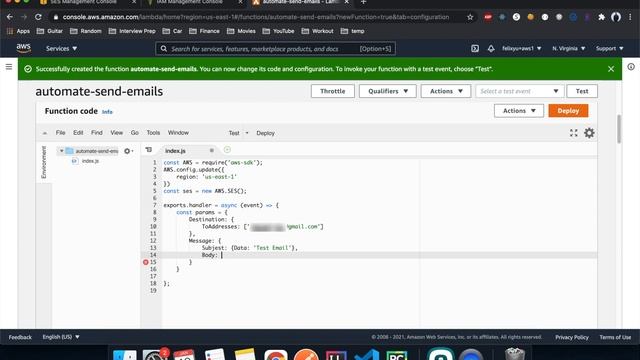Open the editor Test dropdown arrow
Image resolution: width=640 pixels, height=360 pixels.
pos(247,133)
